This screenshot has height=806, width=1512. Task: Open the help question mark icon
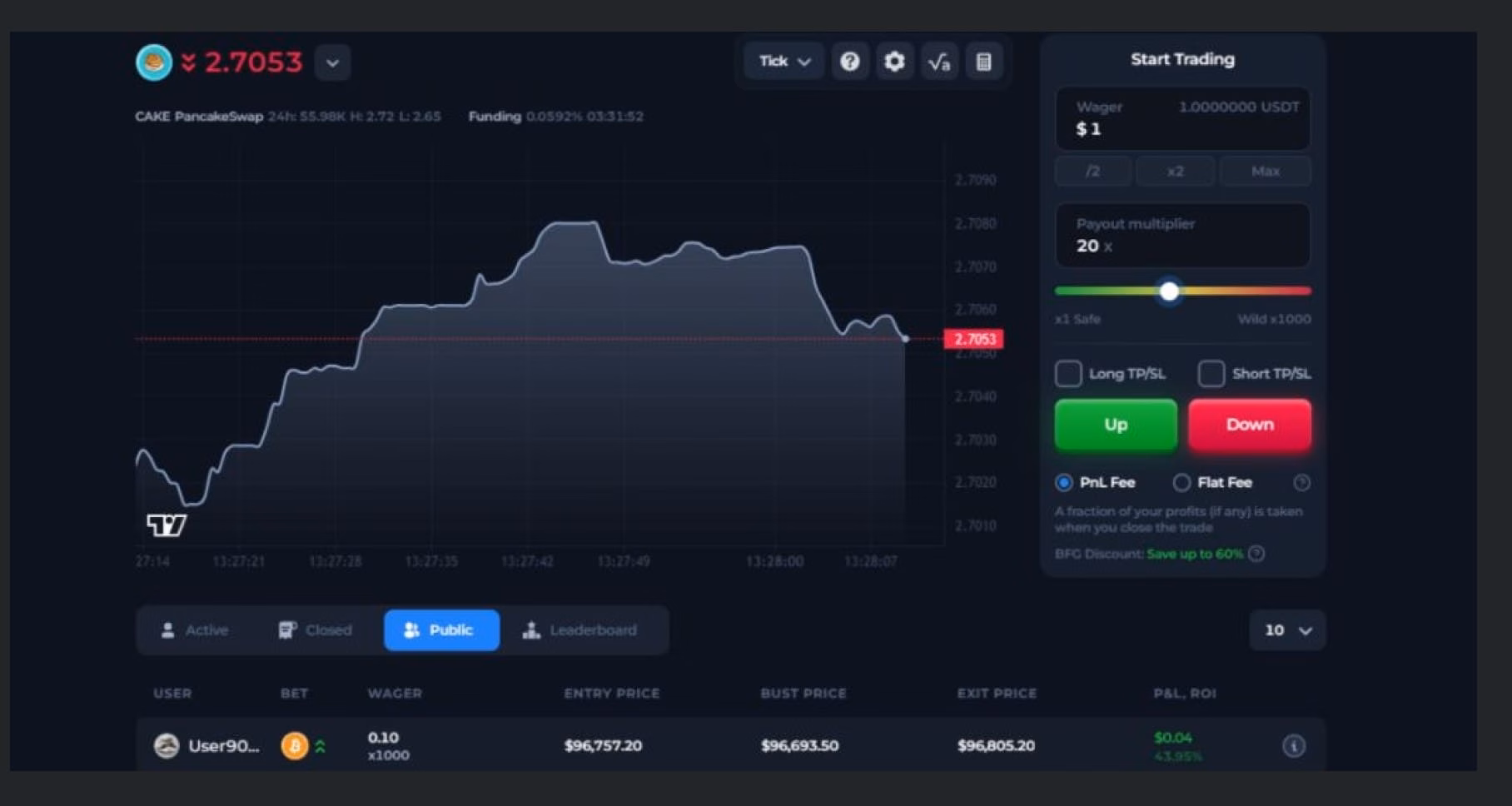click(849, 62)
